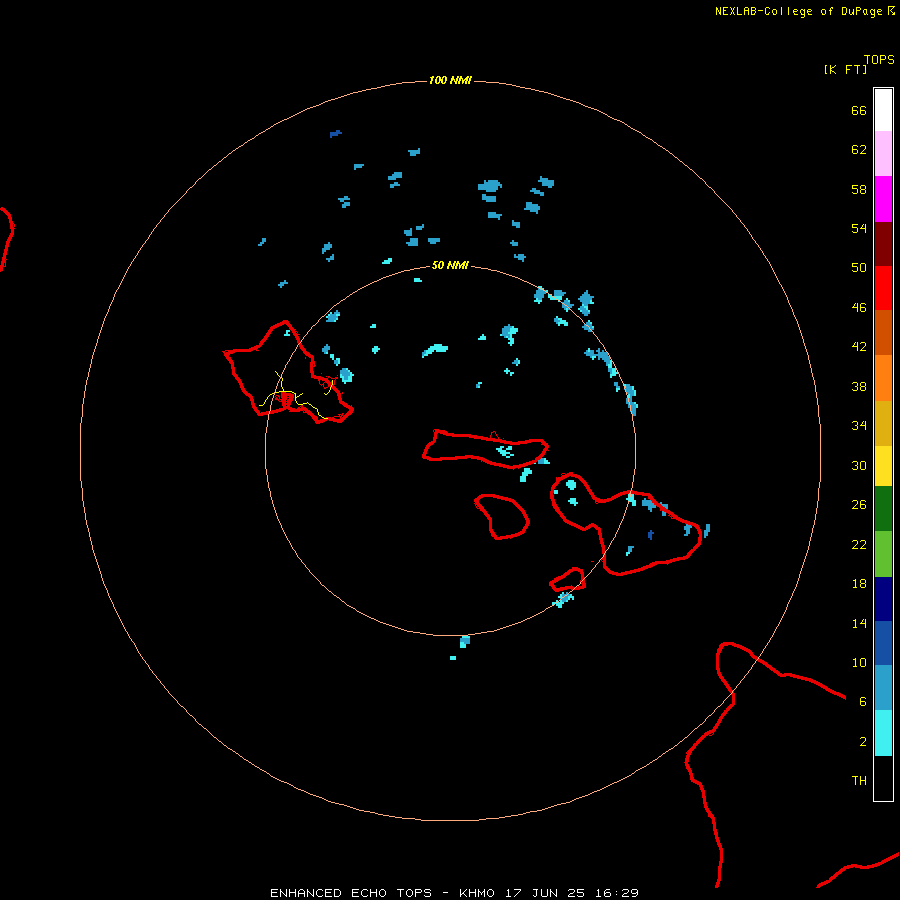
Task: Select the light green legend swatch
Action: tap(883, 554)
